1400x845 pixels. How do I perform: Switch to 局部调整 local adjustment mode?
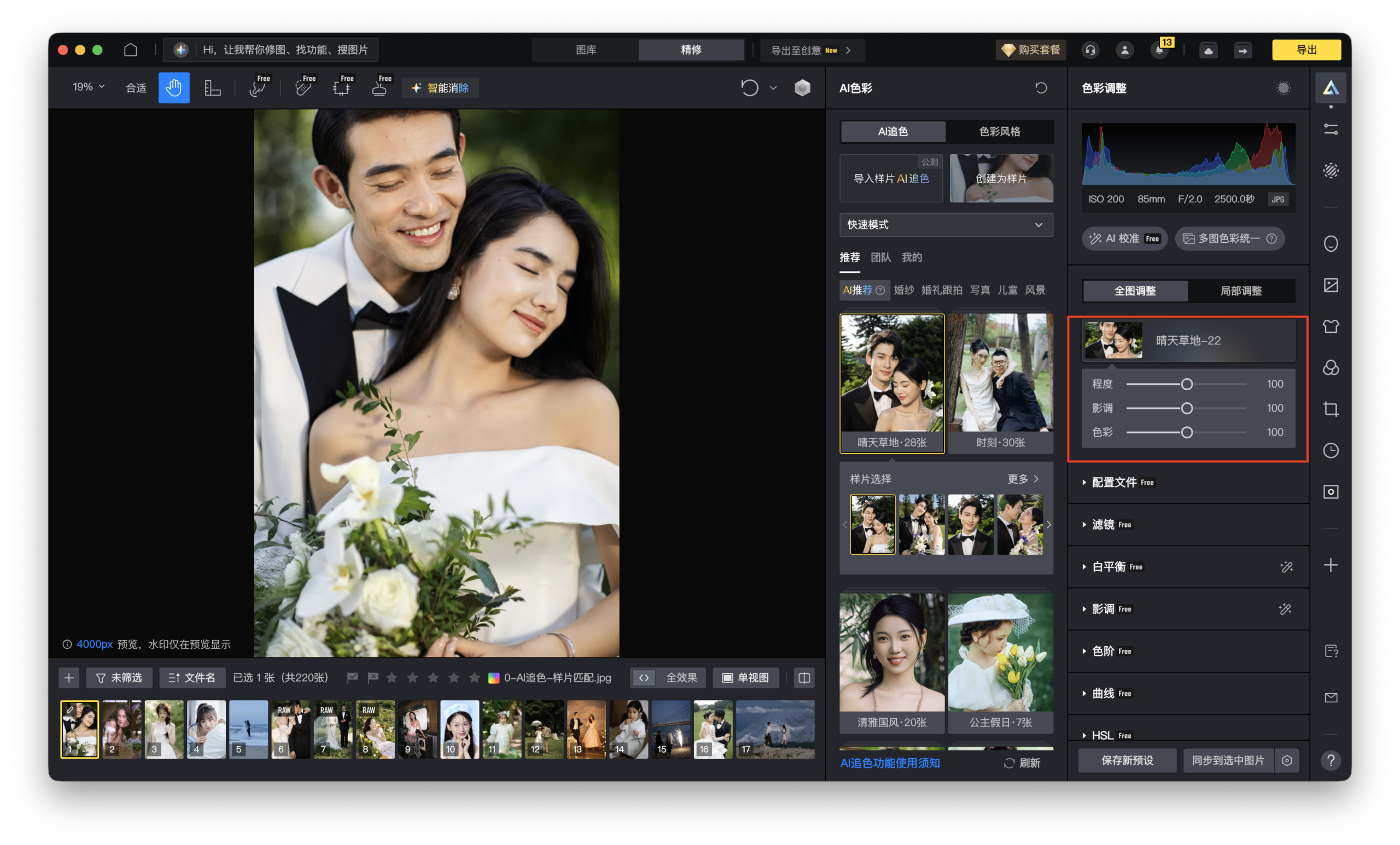[1240, 291]
